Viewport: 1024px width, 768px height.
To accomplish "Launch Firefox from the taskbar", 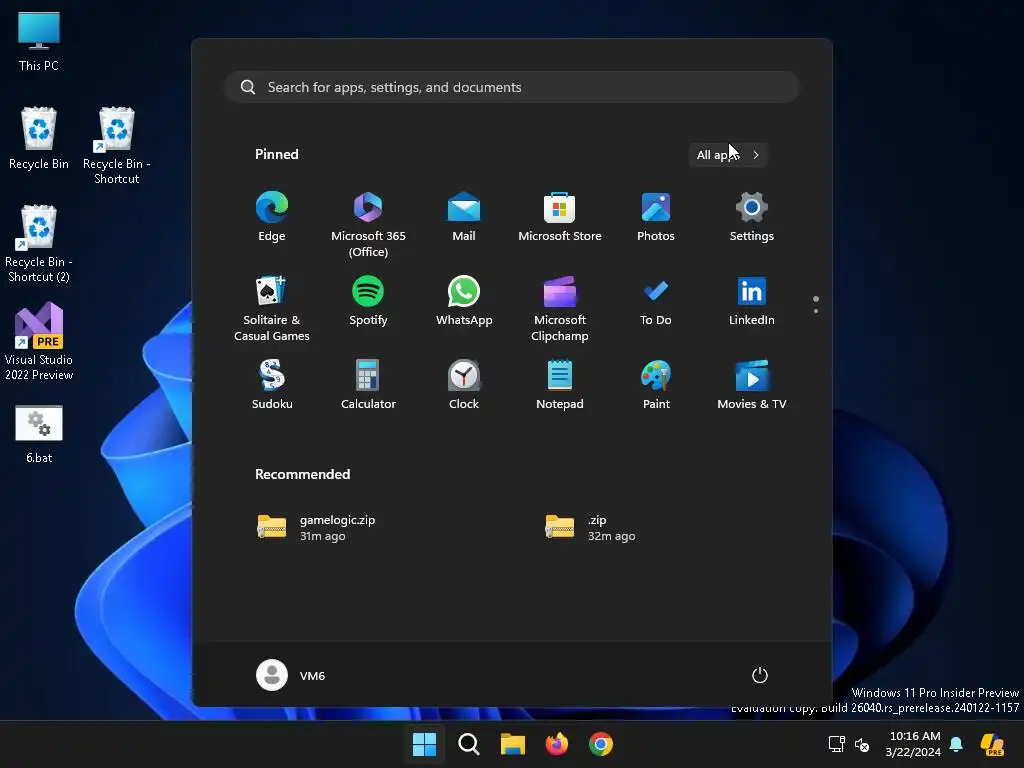I will pyautogui.click(x=556, y=744).
